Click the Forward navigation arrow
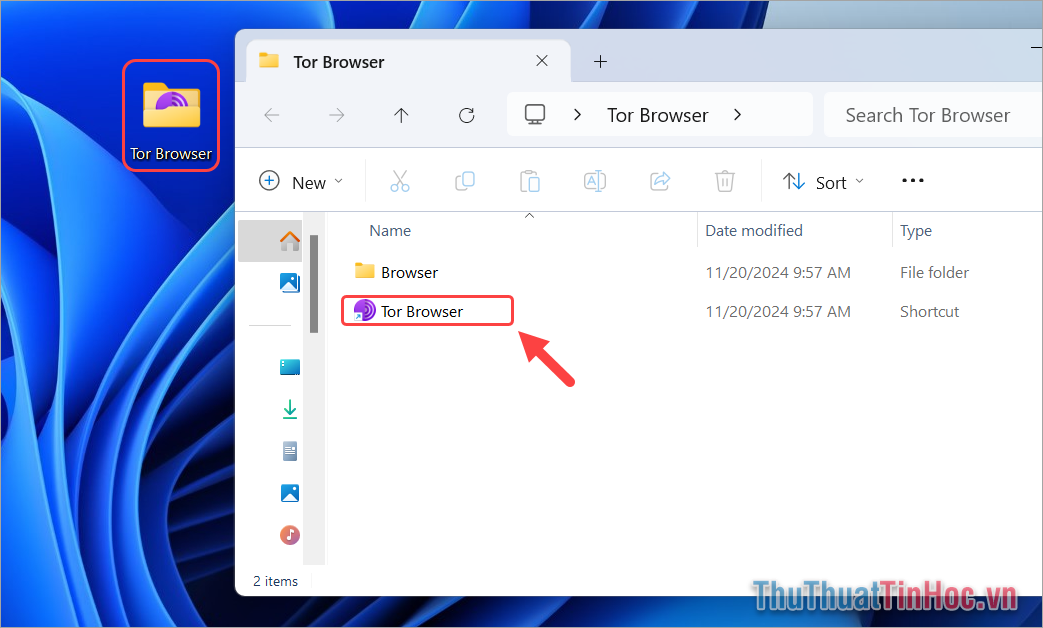This screenshot has width=1043, height=628. (337, 115)
